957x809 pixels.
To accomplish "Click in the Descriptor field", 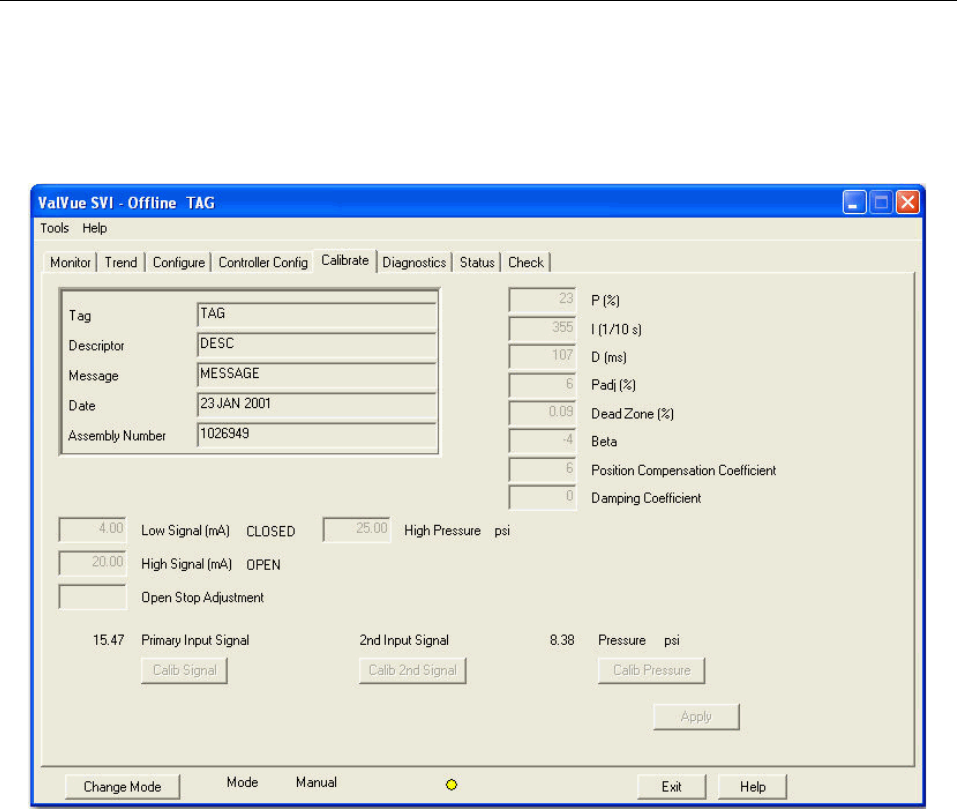I will click(317, 345).
